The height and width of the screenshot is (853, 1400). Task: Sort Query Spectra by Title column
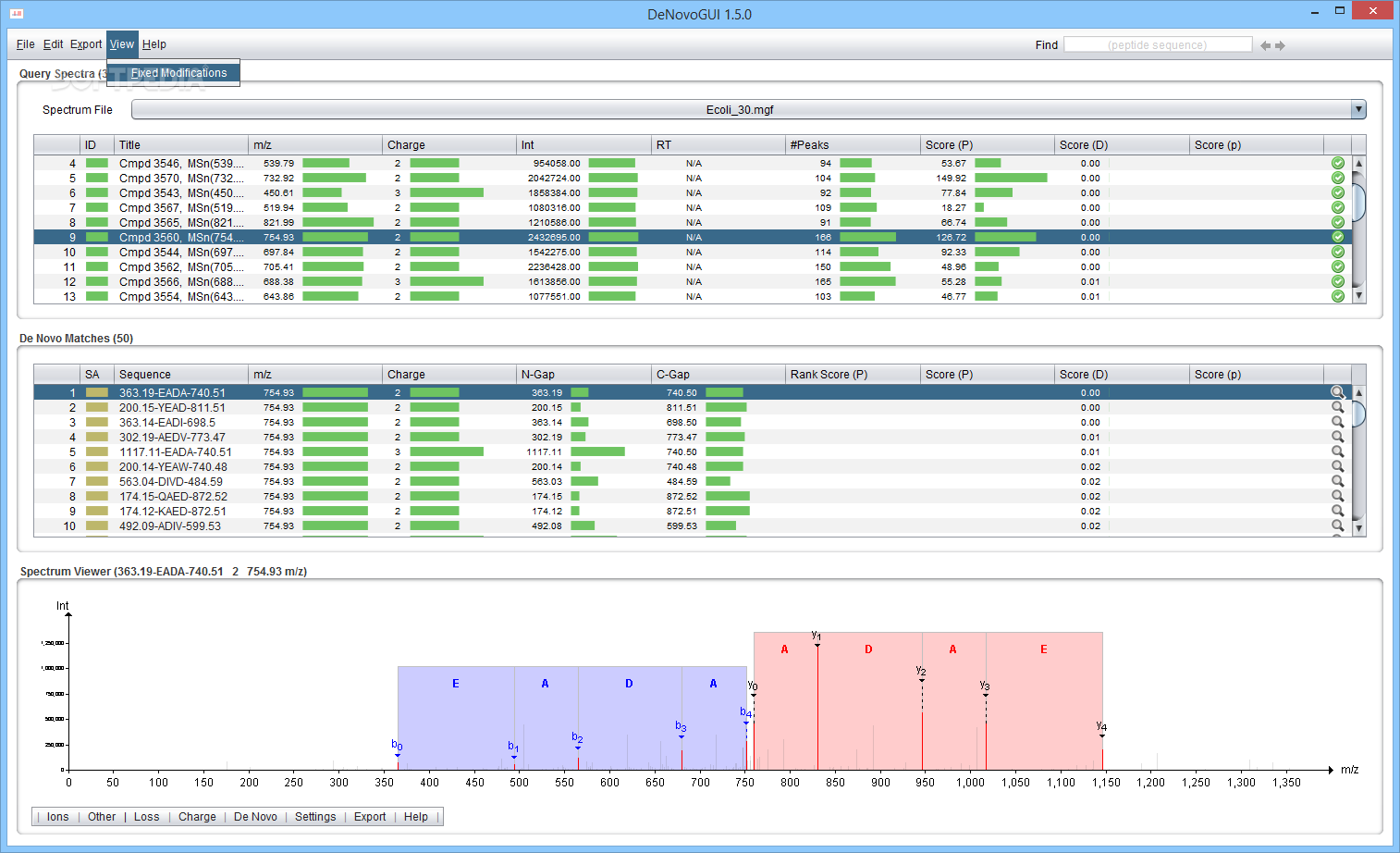coord(181,144)
